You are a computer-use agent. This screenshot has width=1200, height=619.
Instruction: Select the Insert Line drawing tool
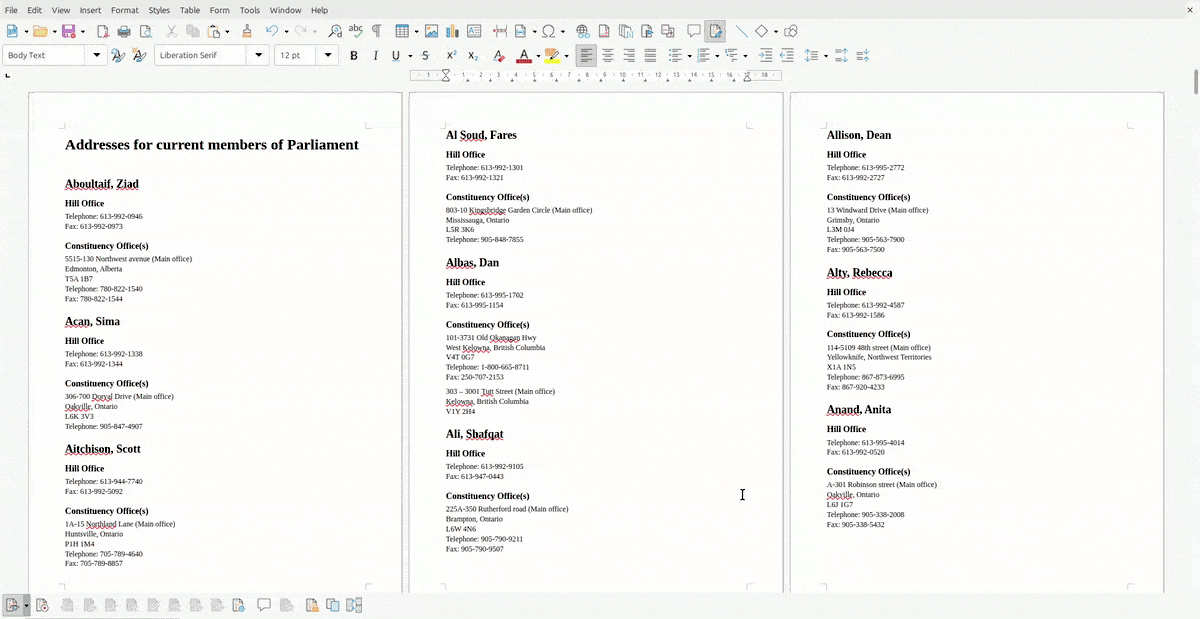(741, 31)
